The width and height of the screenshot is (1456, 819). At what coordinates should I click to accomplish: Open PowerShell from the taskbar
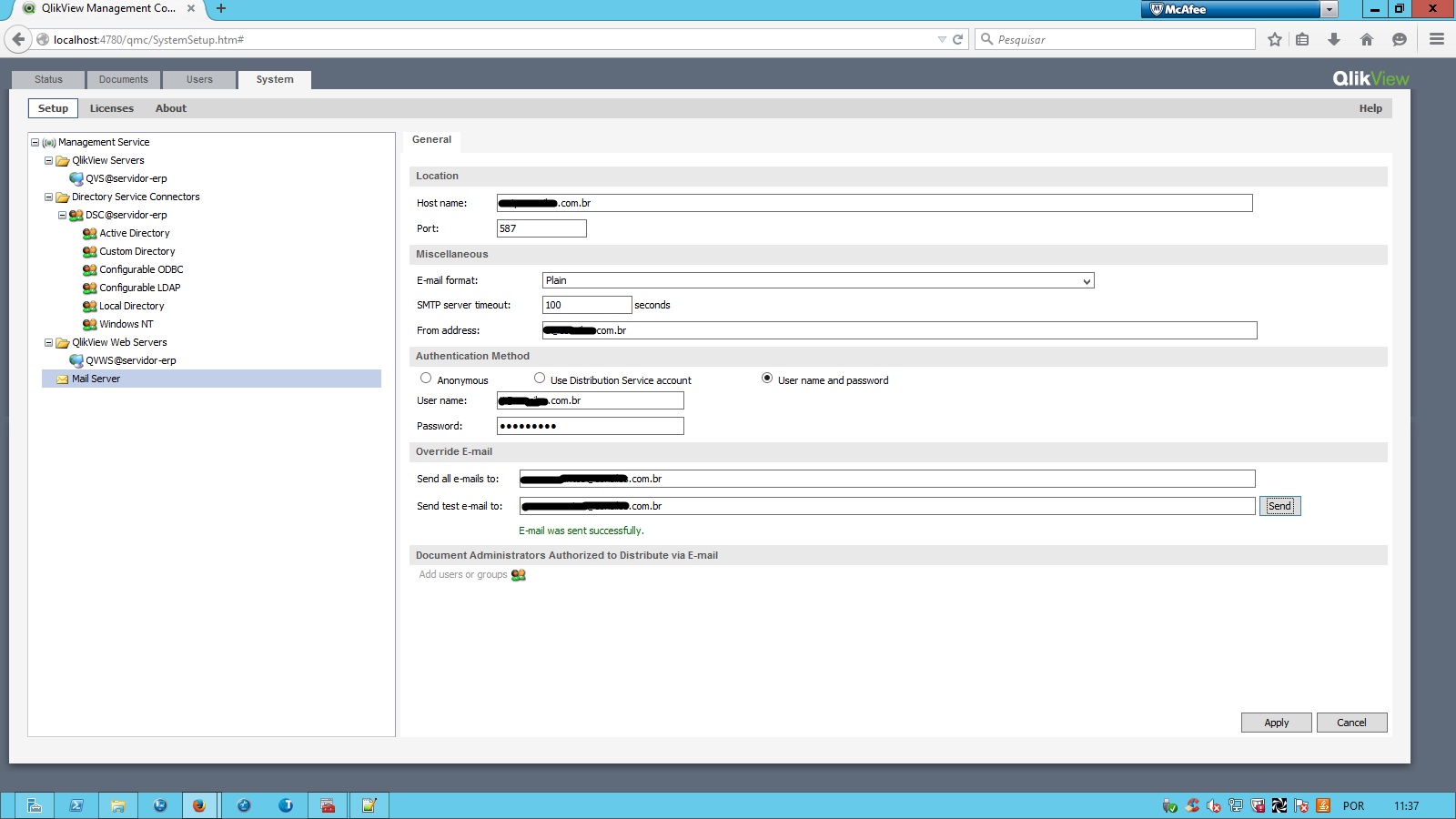(76, 805)
